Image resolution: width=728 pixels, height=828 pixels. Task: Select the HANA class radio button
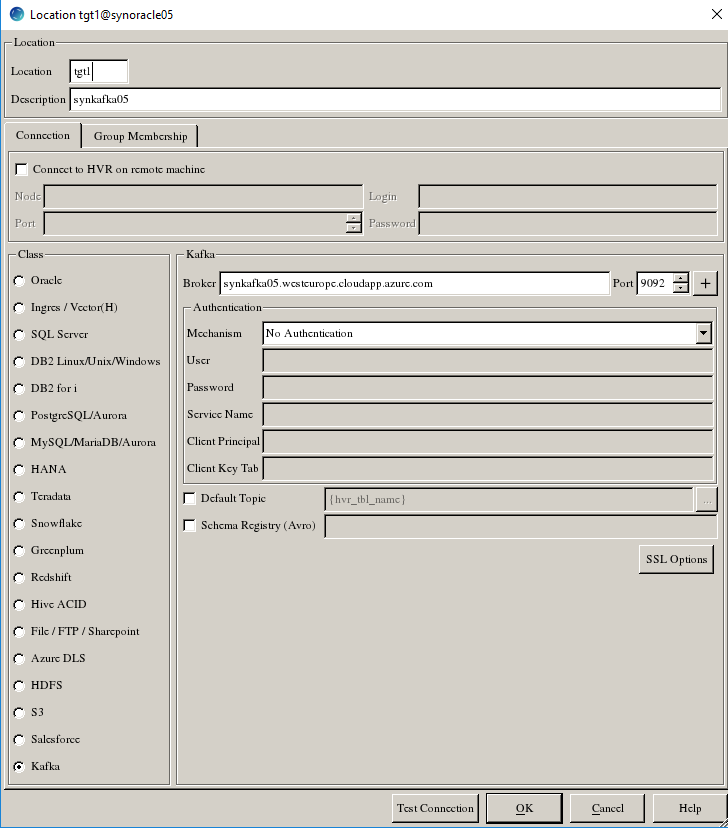click(x=19, y=469)
